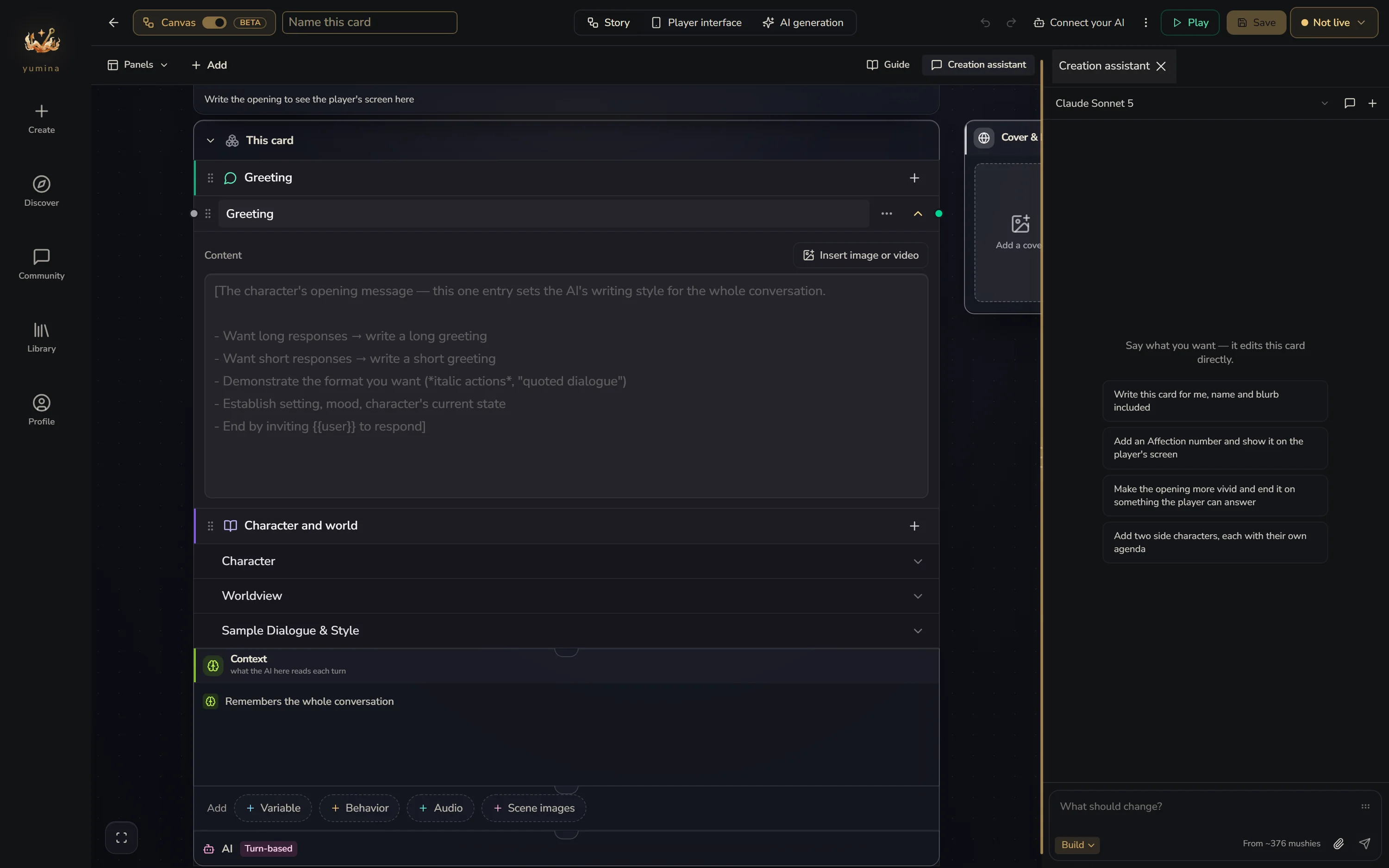This screenshot has width=1389, height=868.
Task: Click the Name this card field
Action: click(369, 22)
